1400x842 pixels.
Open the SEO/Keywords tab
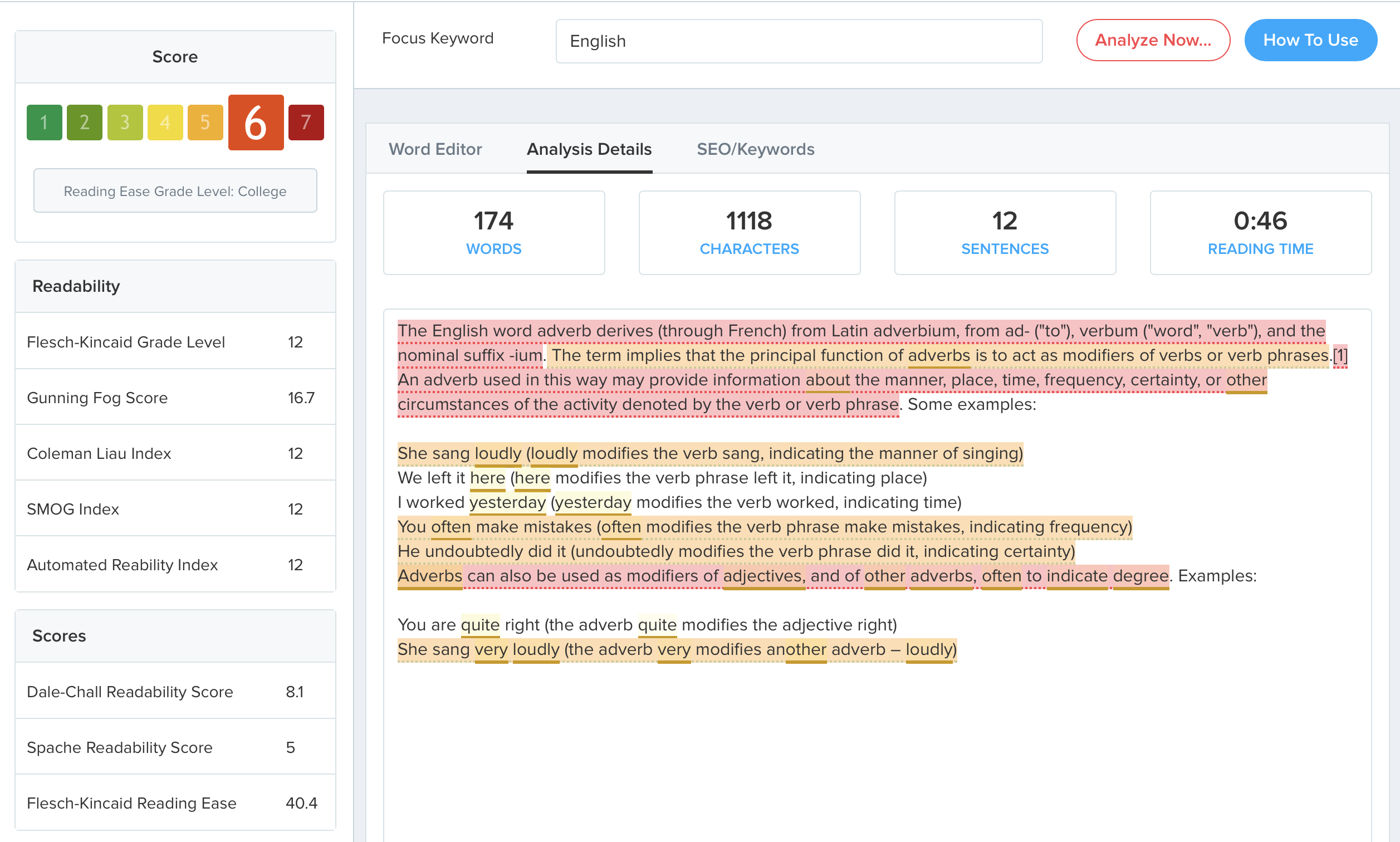(x=756, y=149)
